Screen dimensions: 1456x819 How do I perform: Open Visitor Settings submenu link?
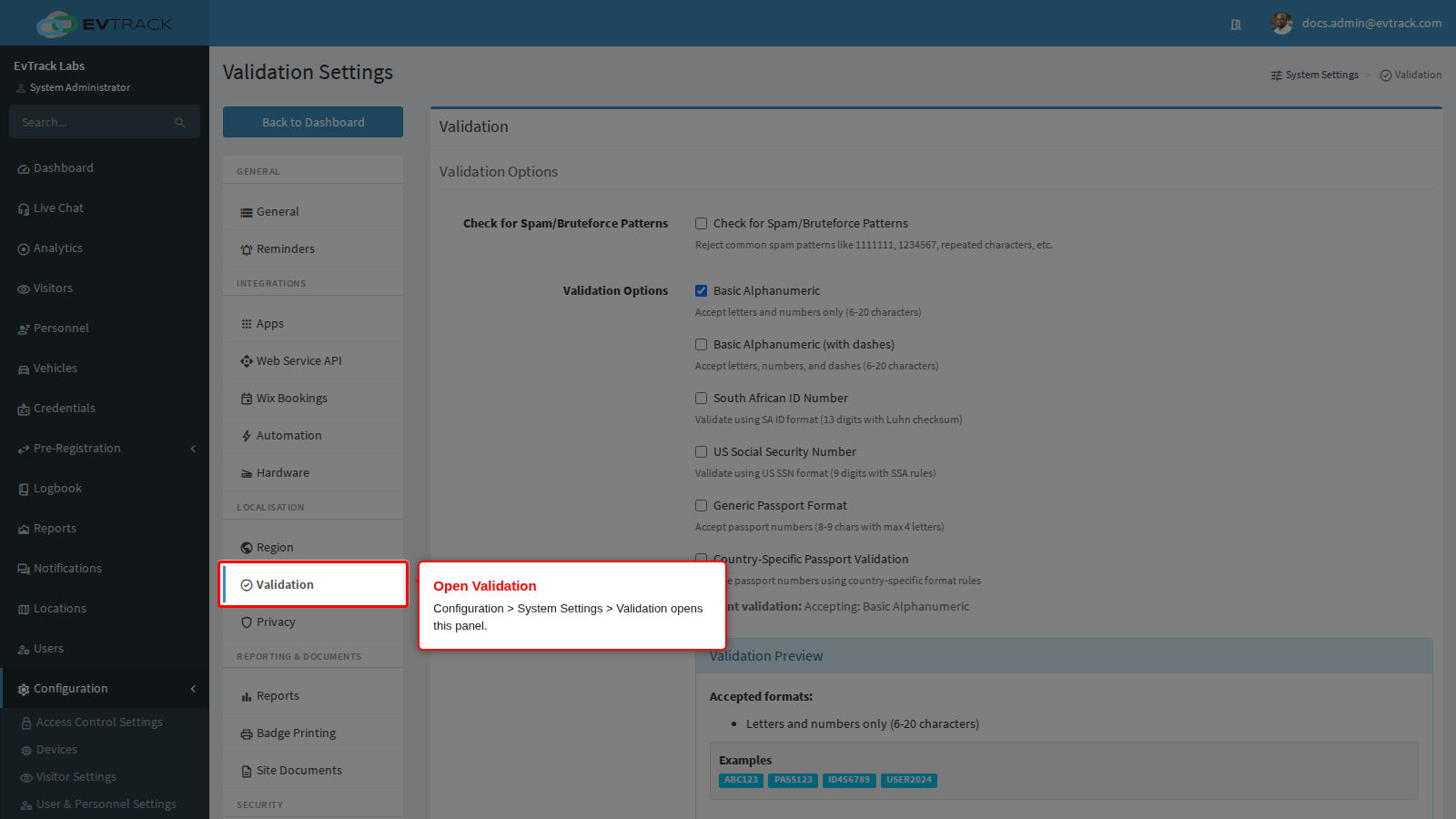pyautogui.click(x=76, y=777)
